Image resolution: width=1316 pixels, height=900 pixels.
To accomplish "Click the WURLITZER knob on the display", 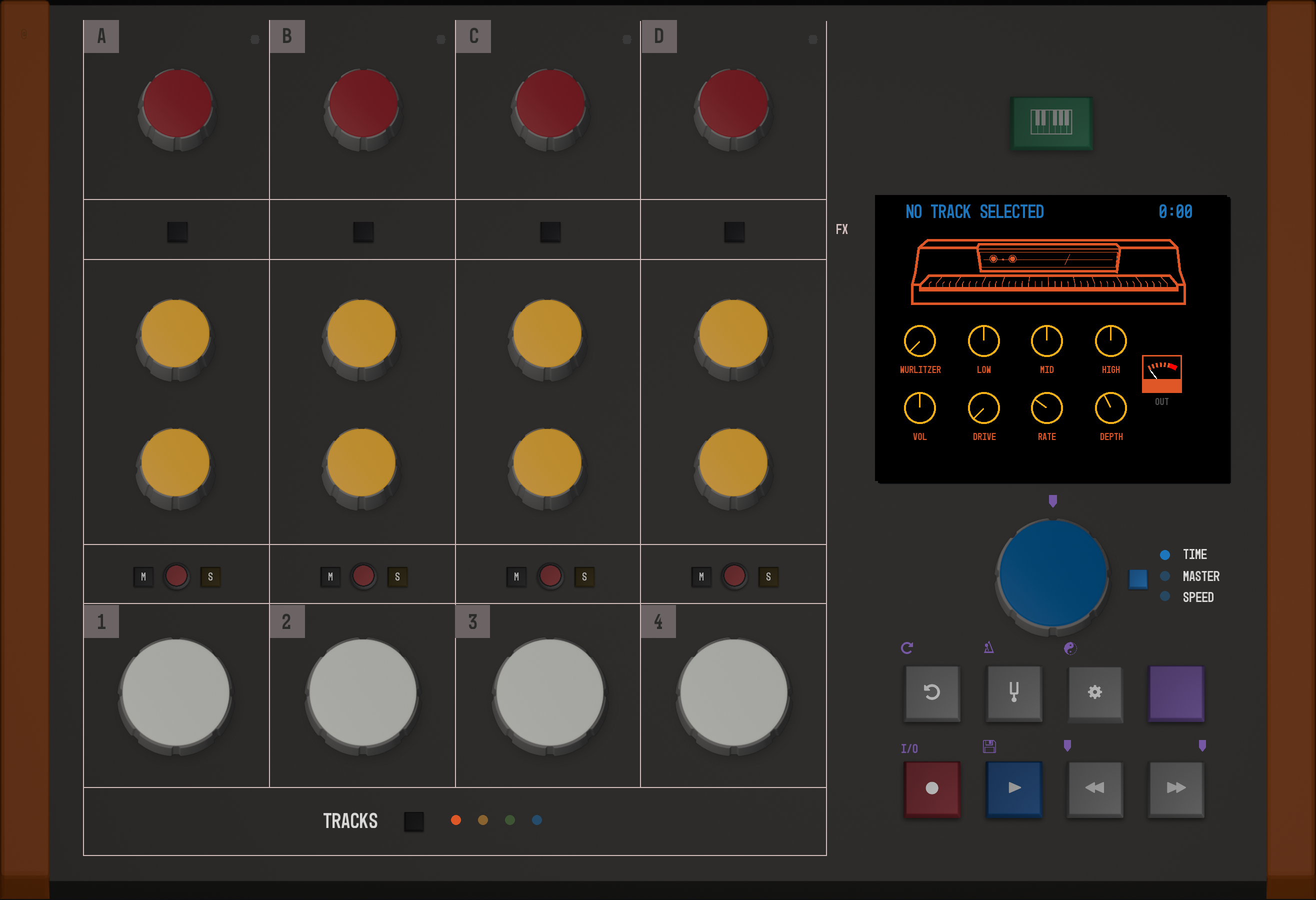I will pos(919,341).
